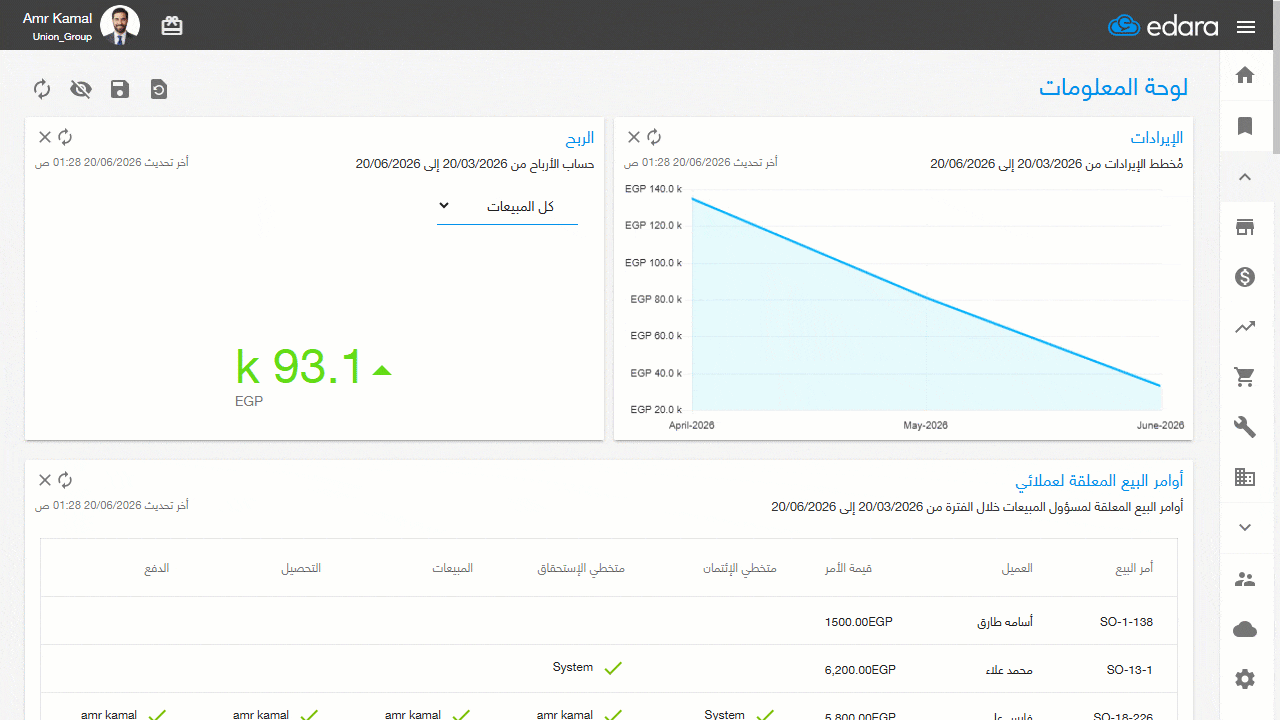The width and height of the screenshot is (1280, 720).
Task: Open the building icon in sidebar
Action: click(1245, 477)
